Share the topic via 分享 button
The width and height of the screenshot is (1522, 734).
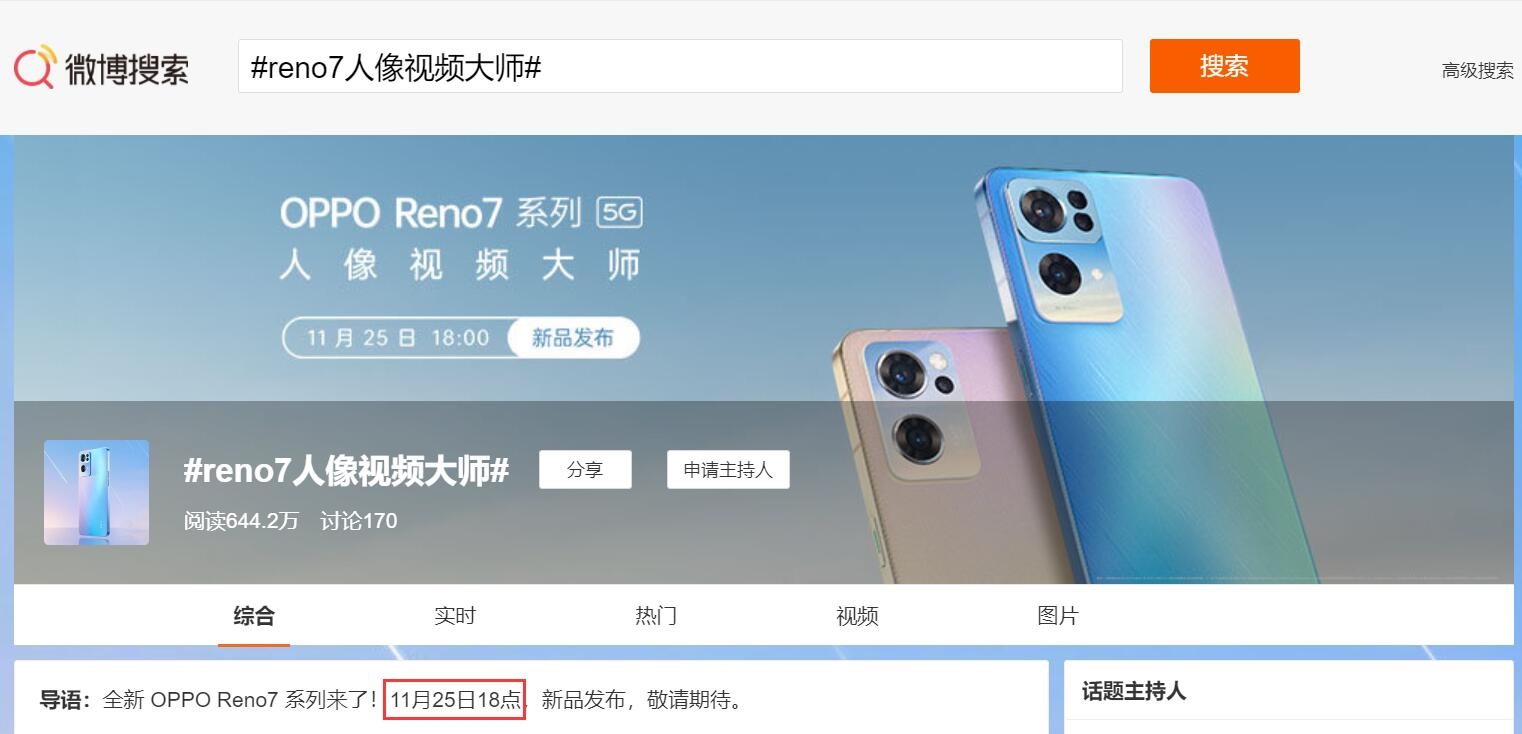[585, 470]
